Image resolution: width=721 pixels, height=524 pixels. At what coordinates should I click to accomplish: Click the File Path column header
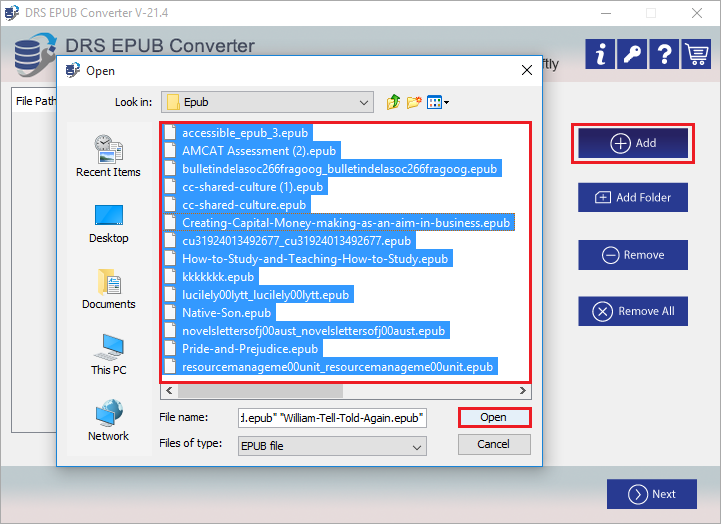point(35,101)
